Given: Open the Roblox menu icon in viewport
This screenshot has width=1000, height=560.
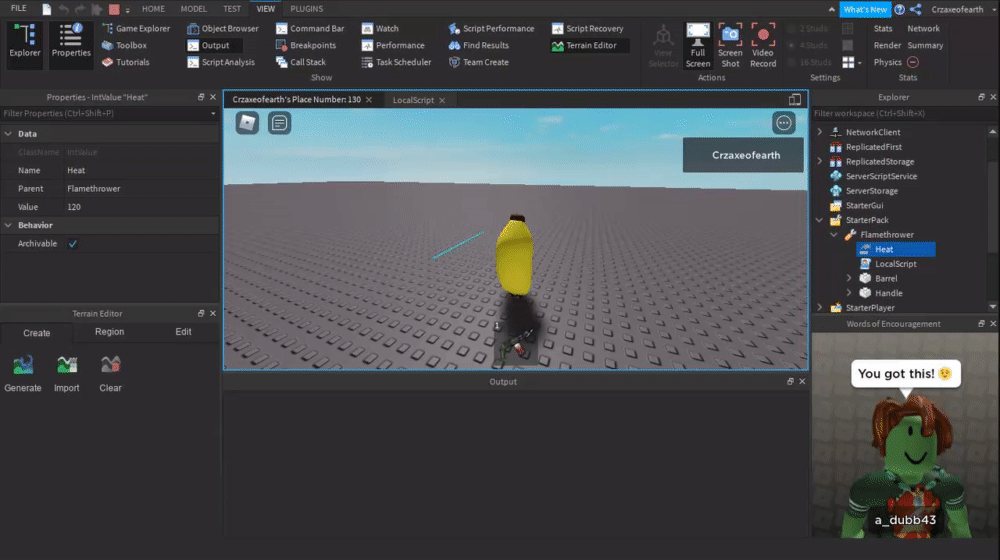Looking at the screenshot, I should tap(247, 122).
